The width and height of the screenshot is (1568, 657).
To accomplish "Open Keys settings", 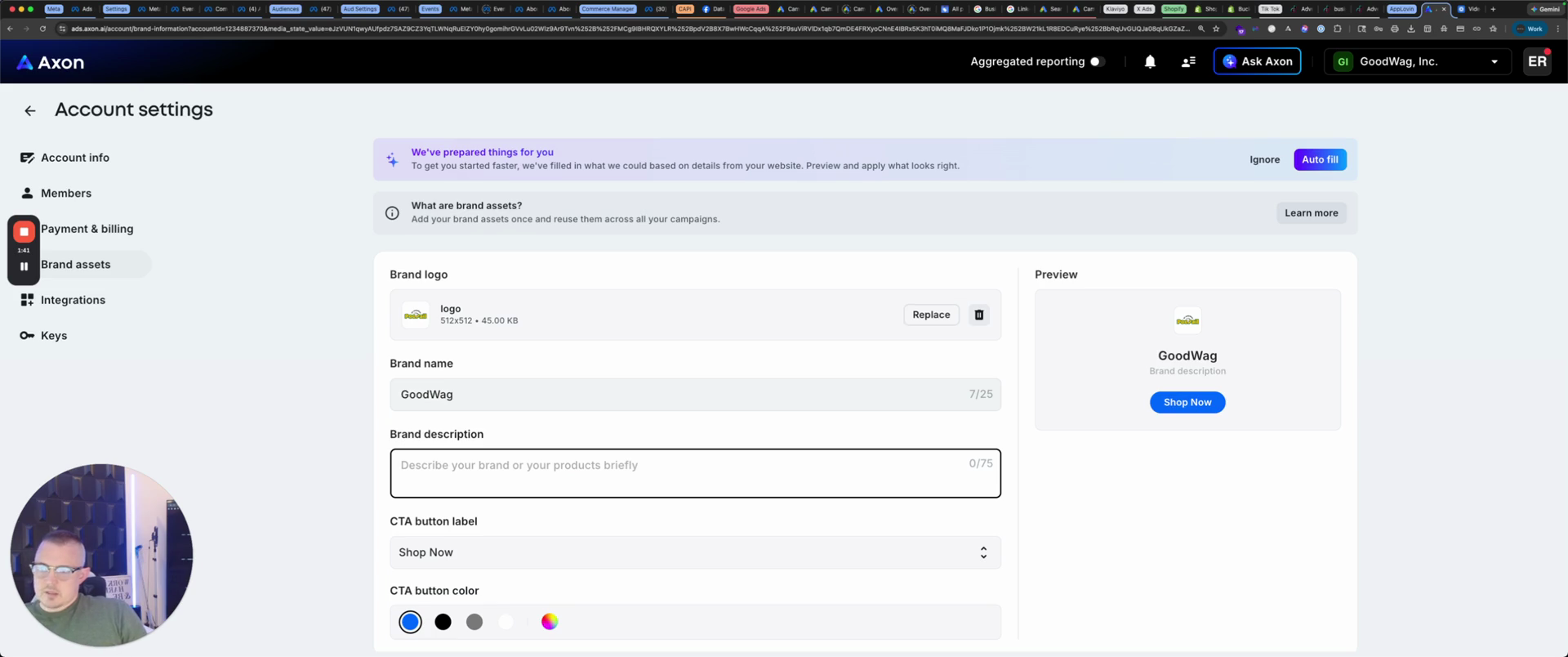I will point(54,336).
